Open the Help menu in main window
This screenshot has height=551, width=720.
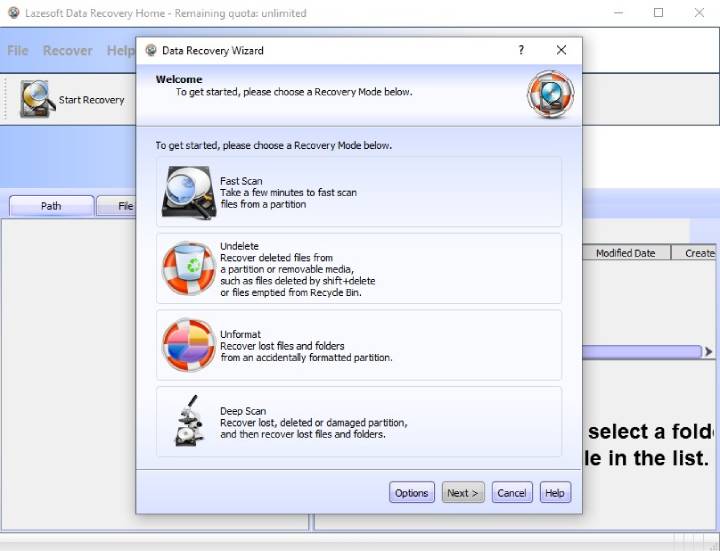click(121, 51)
